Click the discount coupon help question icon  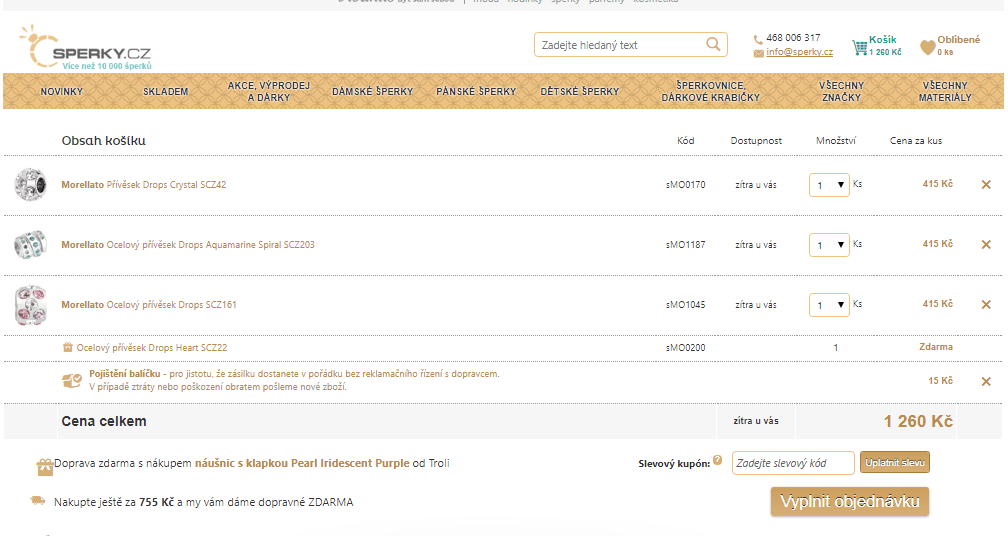coord(717,461)
